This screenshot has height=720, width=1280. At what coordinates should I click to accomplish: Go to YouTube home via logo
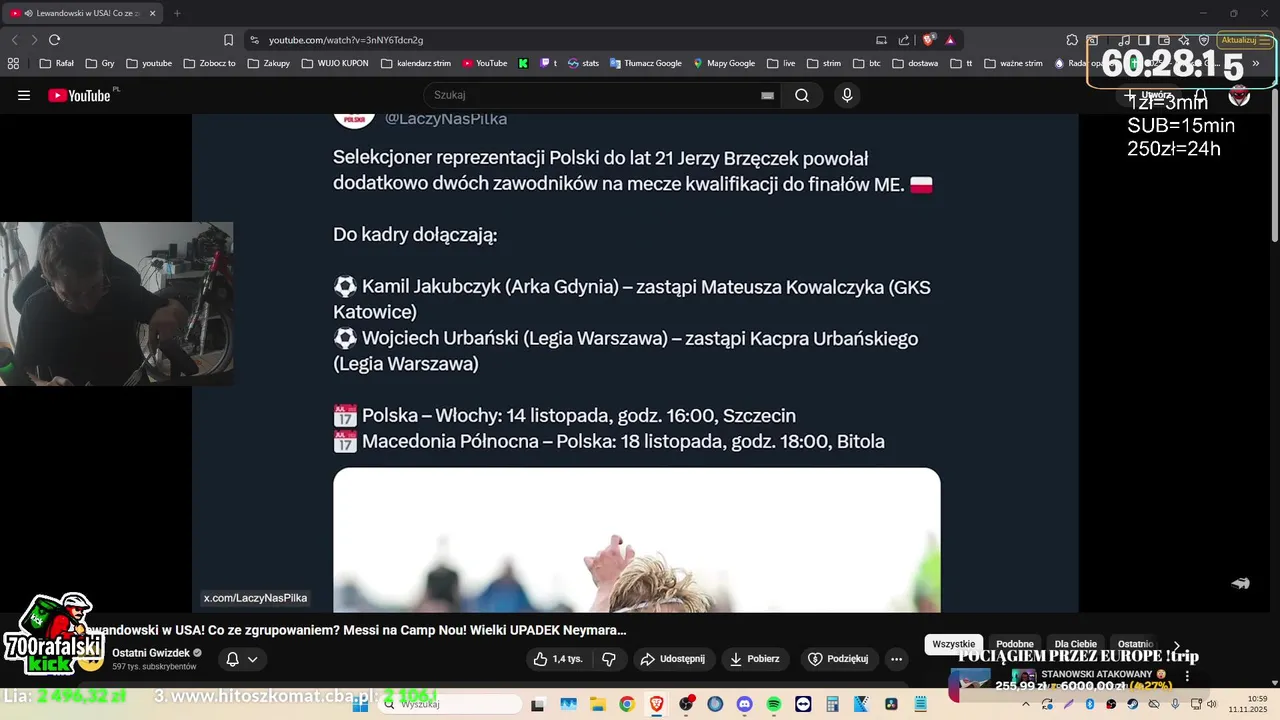point(80,95)
